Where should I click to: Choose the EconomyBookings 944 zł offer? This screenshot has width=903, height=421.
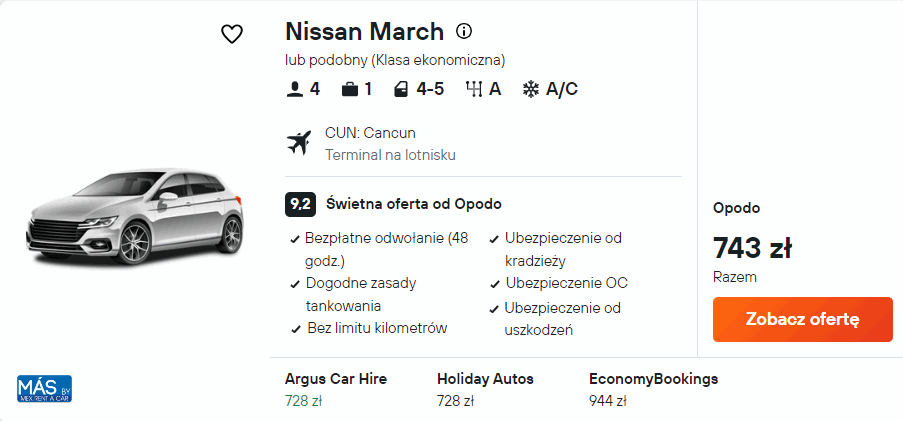pos(653,389)
